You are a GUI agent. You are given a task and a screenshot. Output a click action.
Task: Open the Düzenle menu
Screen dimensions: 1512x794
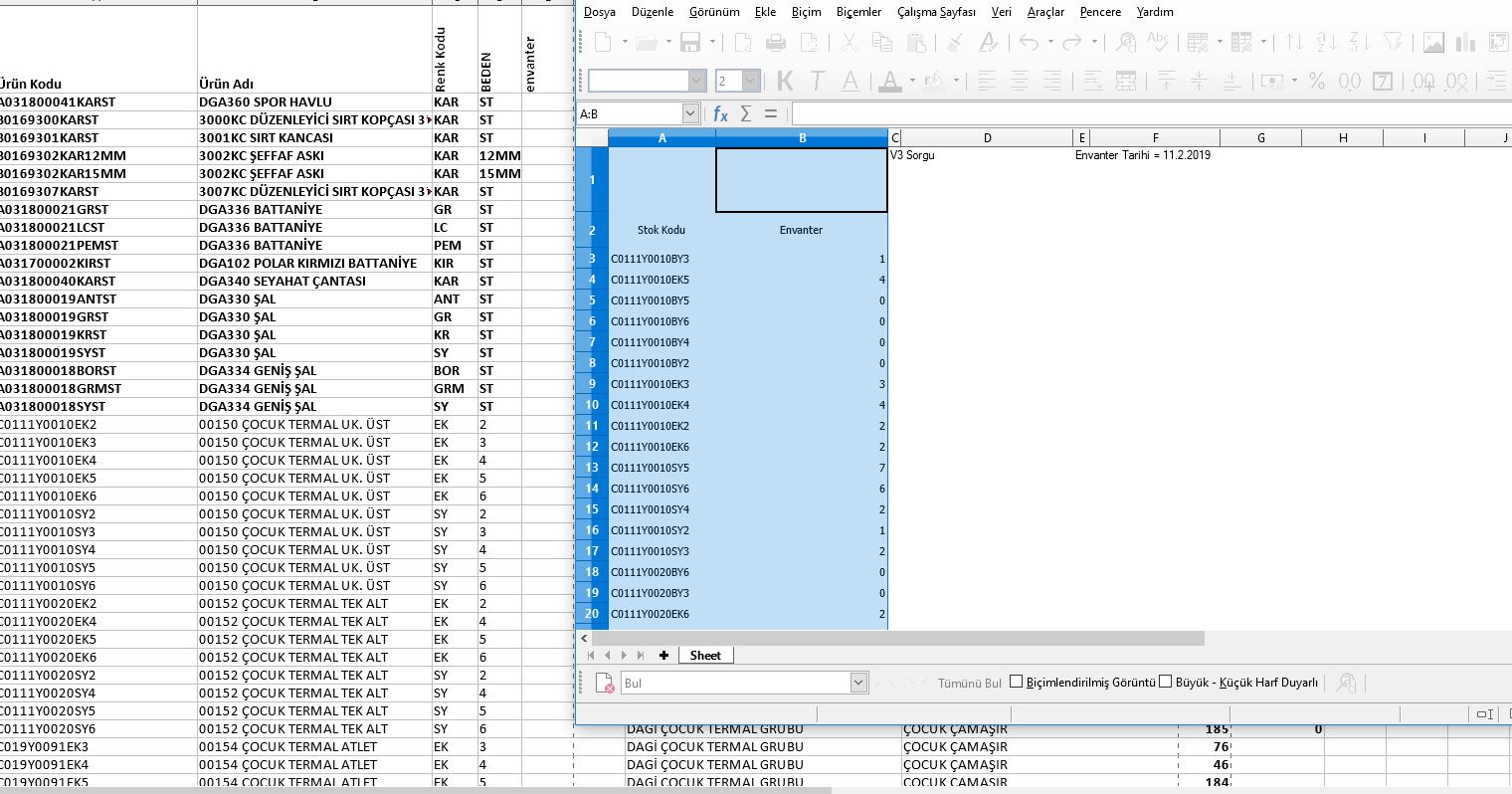pos(653,12)
